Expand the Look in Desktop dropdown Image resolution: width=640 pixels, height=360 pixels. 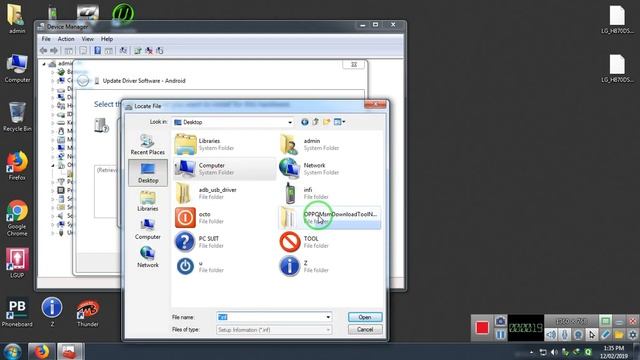pyautogui.click(x=290, y=122)
